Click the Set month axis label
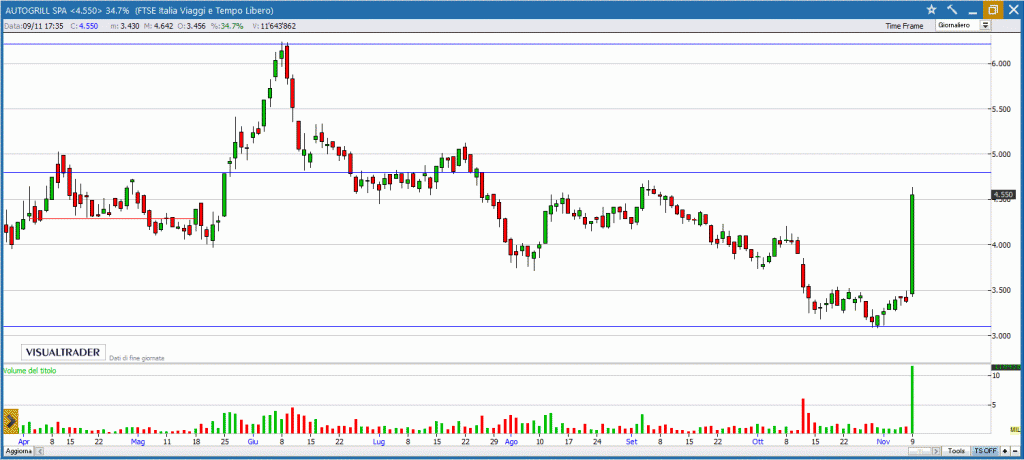1024x460 pixels. click(631, 441)
